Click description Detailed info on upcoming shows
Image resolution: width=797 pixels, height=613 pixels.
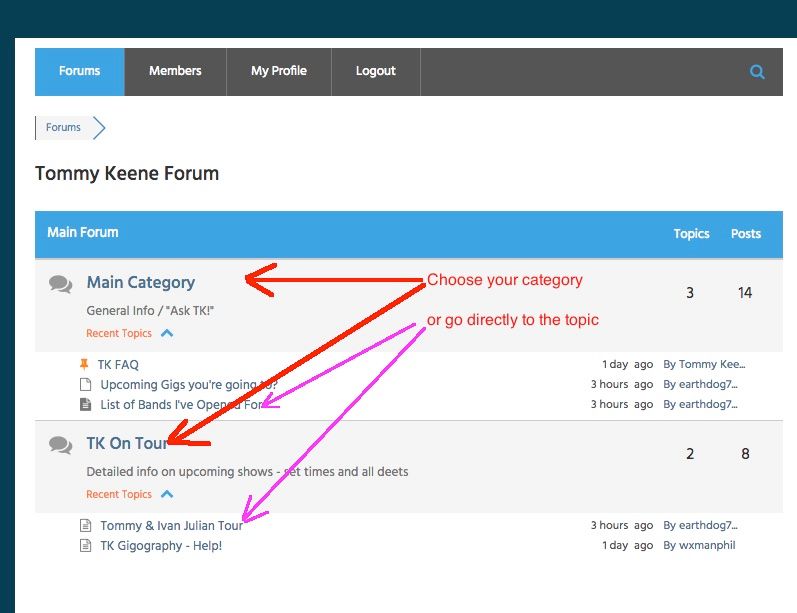[247, 472]
